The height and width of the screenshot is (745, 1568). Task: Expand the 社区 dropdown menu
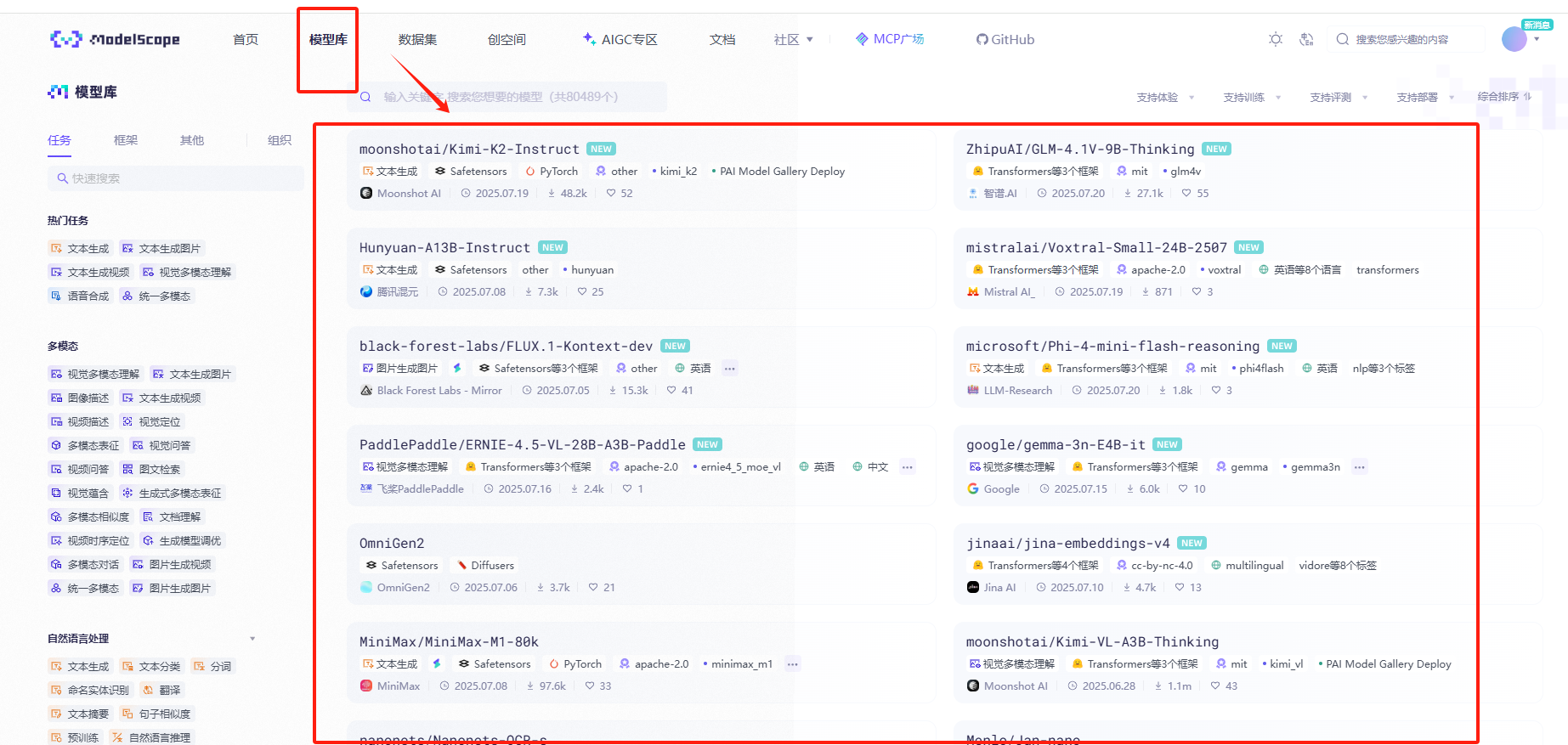click(x=794, y=39)
